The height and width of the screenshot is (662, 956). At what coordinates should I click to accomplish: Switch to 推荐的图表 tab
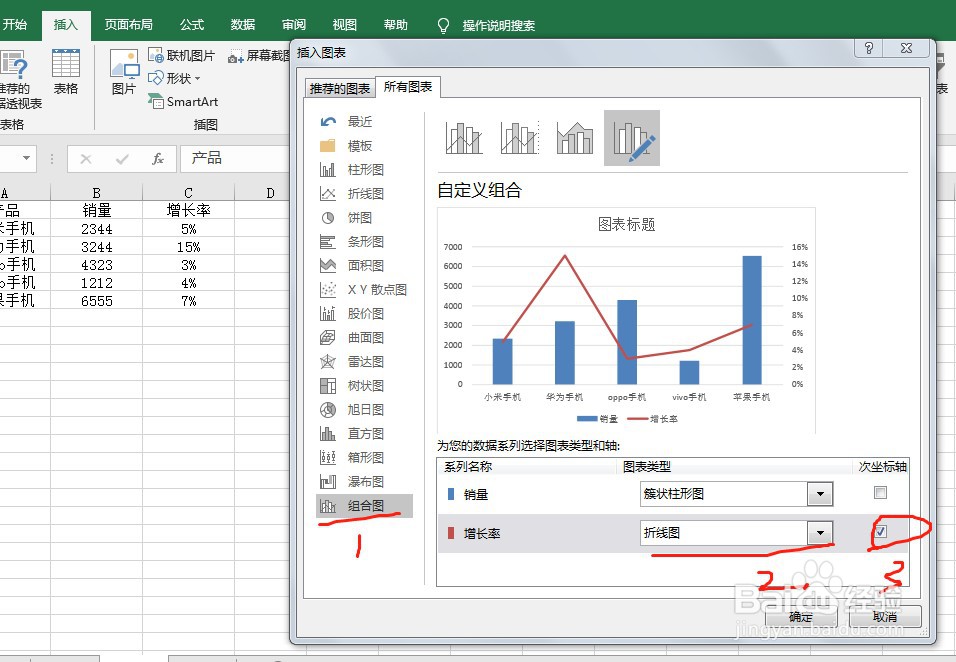click(340, 88)
